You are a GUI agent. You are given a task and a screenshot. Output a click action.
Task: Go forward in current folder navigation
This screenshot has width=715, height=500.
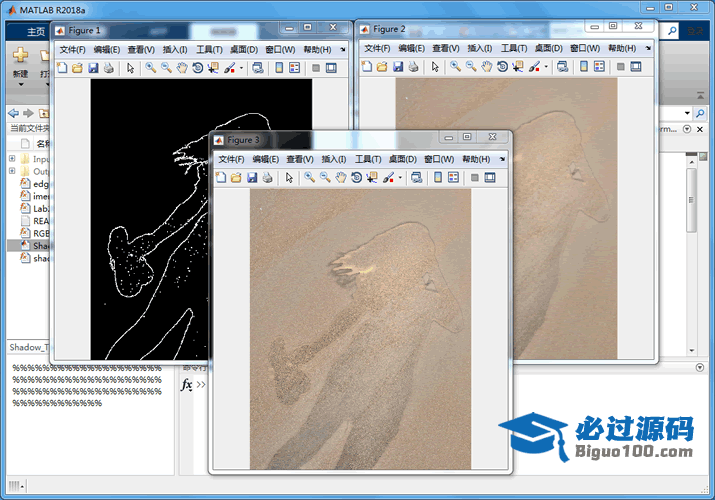coord(28,113)
